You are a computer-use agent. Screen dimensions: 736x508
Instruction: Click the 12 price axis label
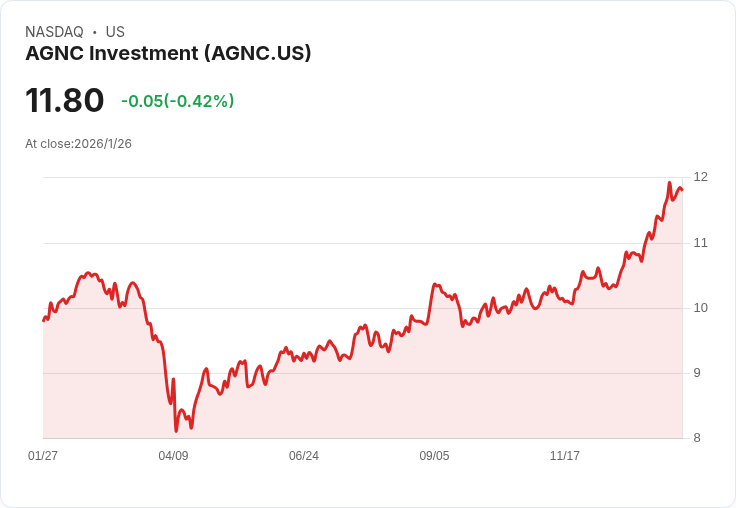(700, 177)
